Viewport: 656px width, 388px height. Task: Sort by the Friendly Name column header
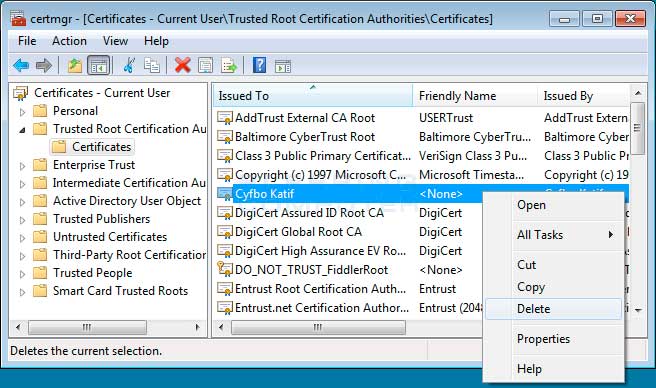click(475, 96)
